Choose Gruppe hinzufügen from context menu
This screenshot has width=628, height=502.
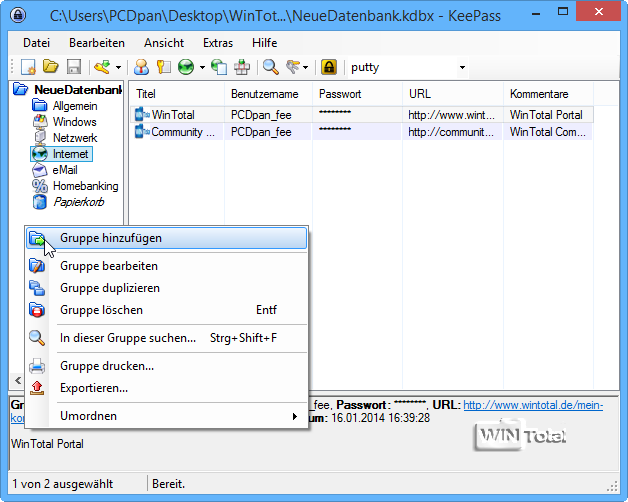click(166, 238)
